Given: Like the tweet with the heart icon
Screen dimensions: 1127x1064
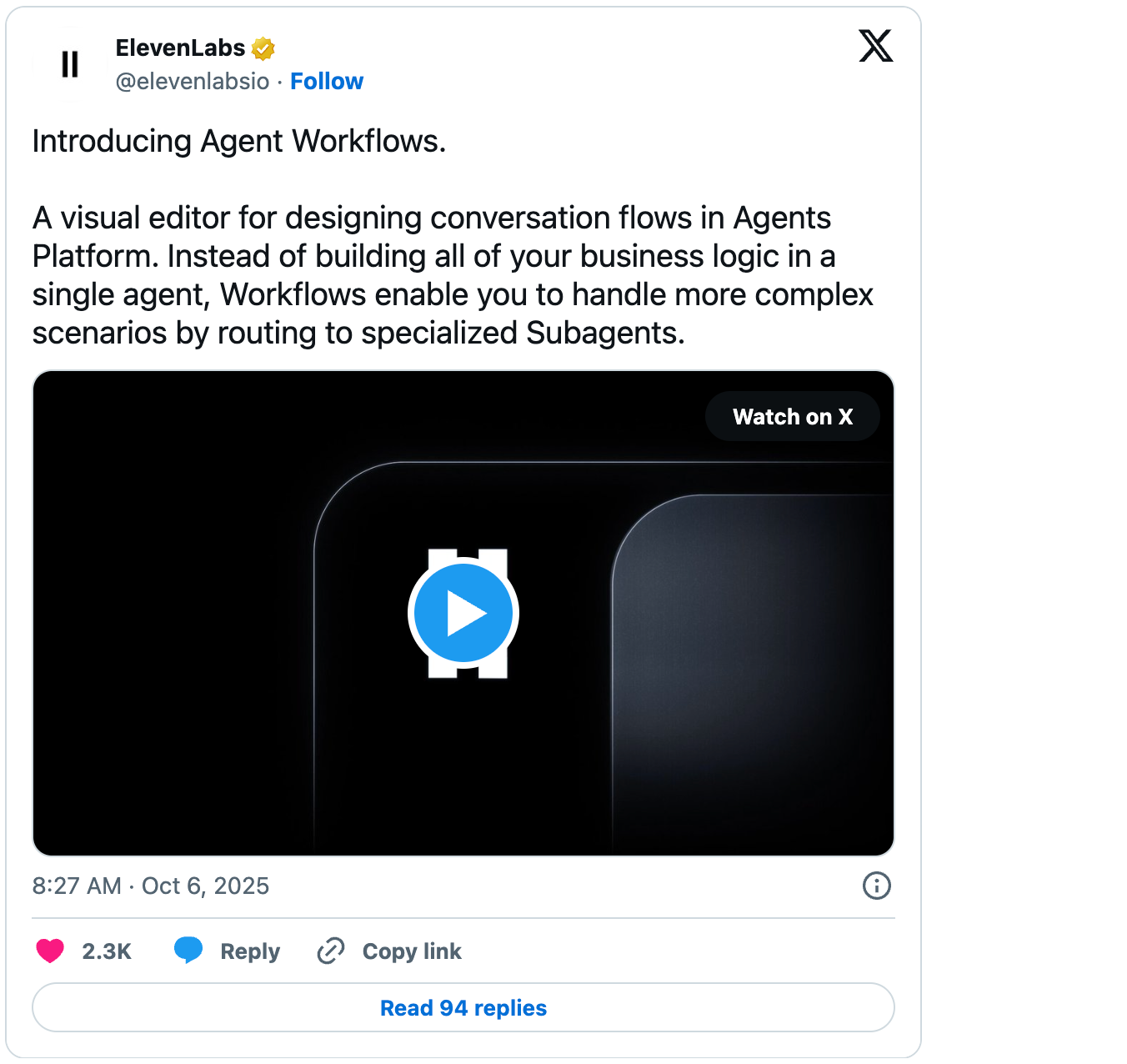Looking at the screenshot, I should (50, 951).
